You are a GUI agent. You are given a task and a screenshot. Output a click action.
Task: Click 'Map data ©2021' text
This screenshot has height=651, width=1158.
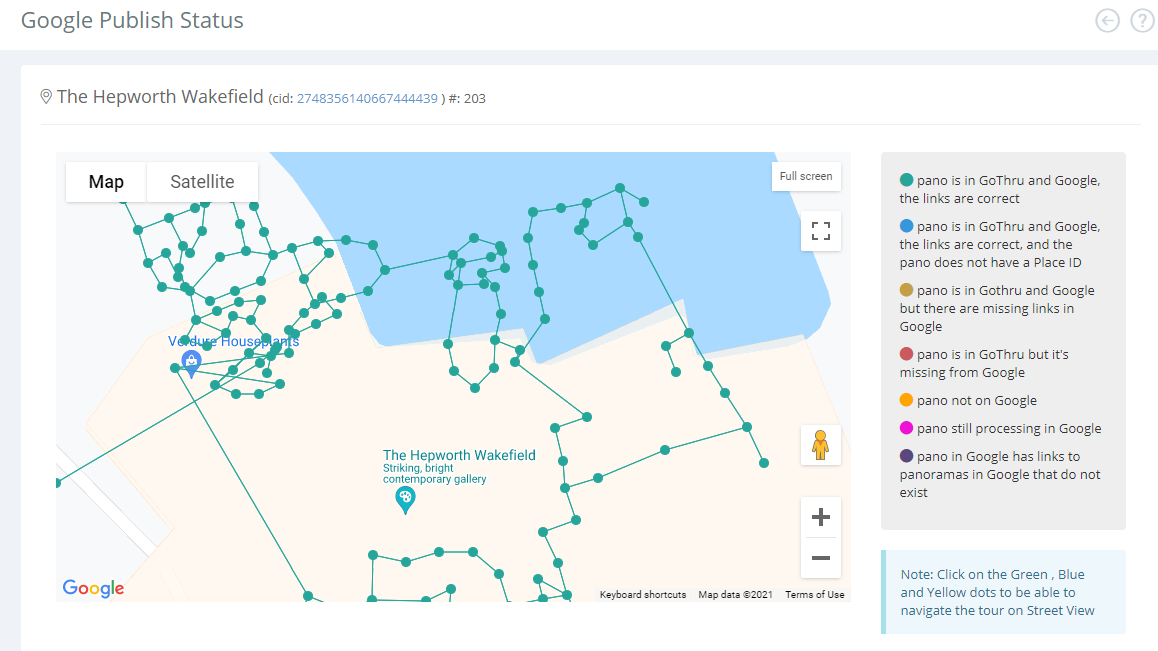click(736, 595)
